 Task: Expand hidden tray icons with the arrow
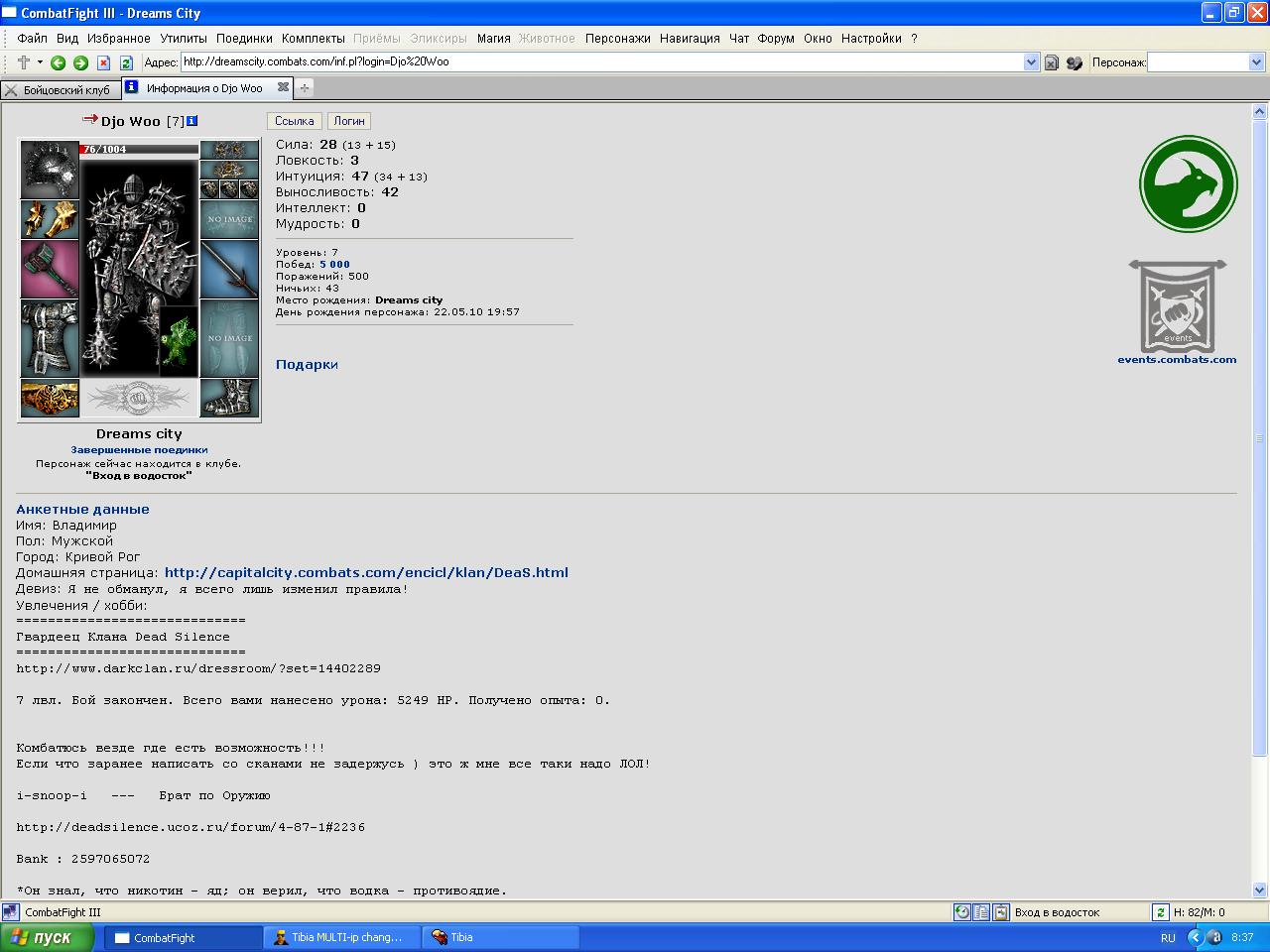point(1194,937)
